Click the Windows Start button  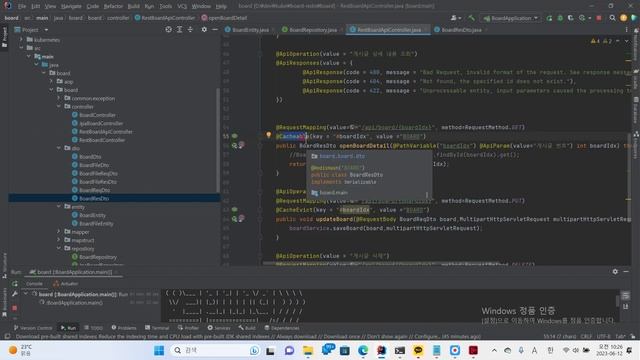159,350
